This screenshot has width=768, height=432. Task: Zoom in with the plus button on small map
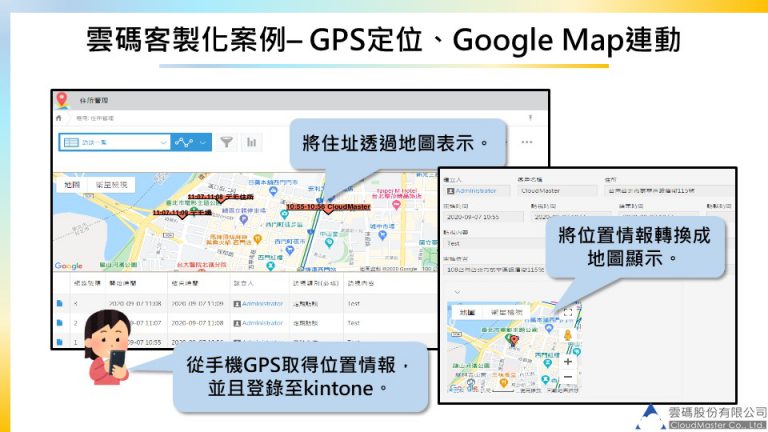coord(568,361)
